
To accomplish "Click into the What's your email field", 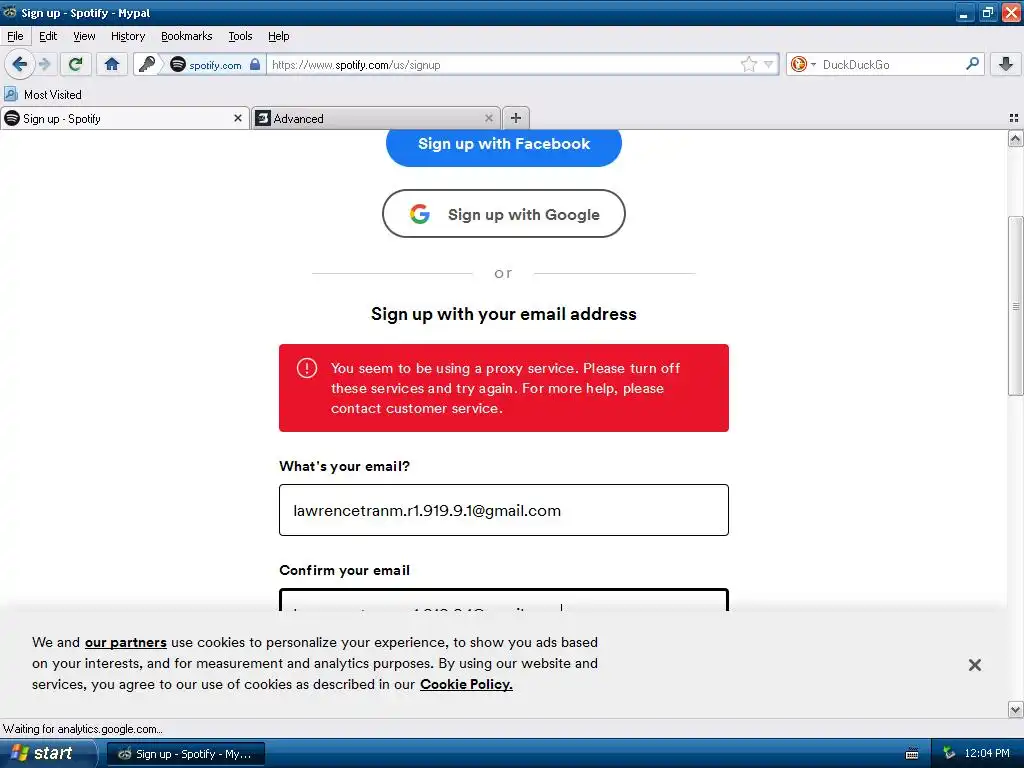I will tap(504, 510).
